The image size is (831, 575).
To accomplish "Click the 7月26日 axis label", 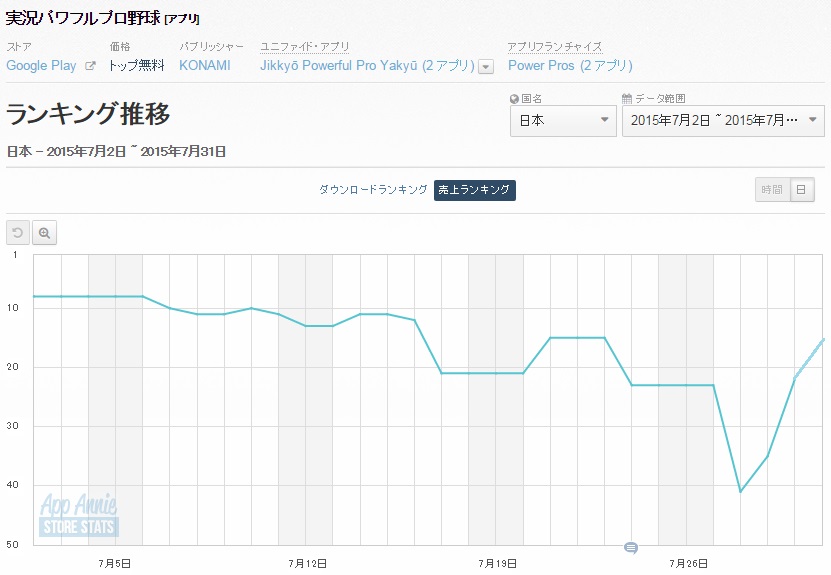I will [x=688, y=563].
